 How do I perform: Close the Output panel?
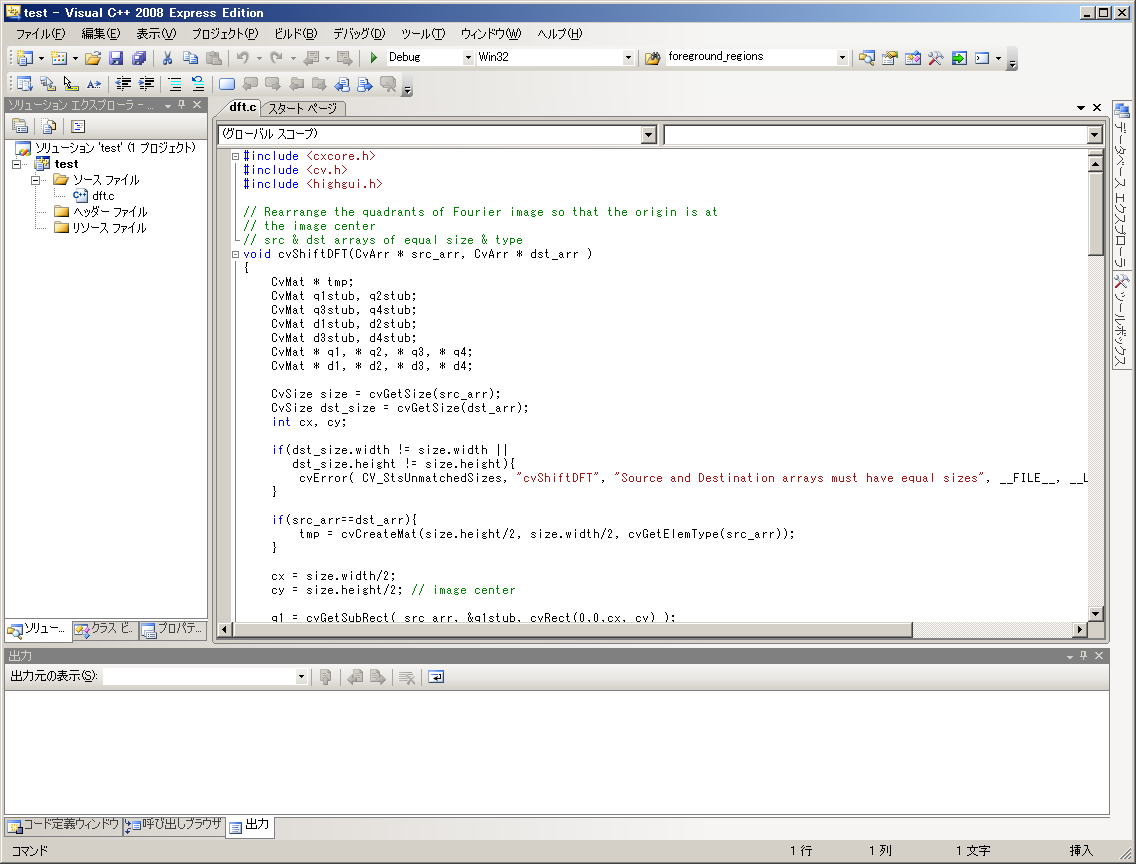coord(1099,655)
